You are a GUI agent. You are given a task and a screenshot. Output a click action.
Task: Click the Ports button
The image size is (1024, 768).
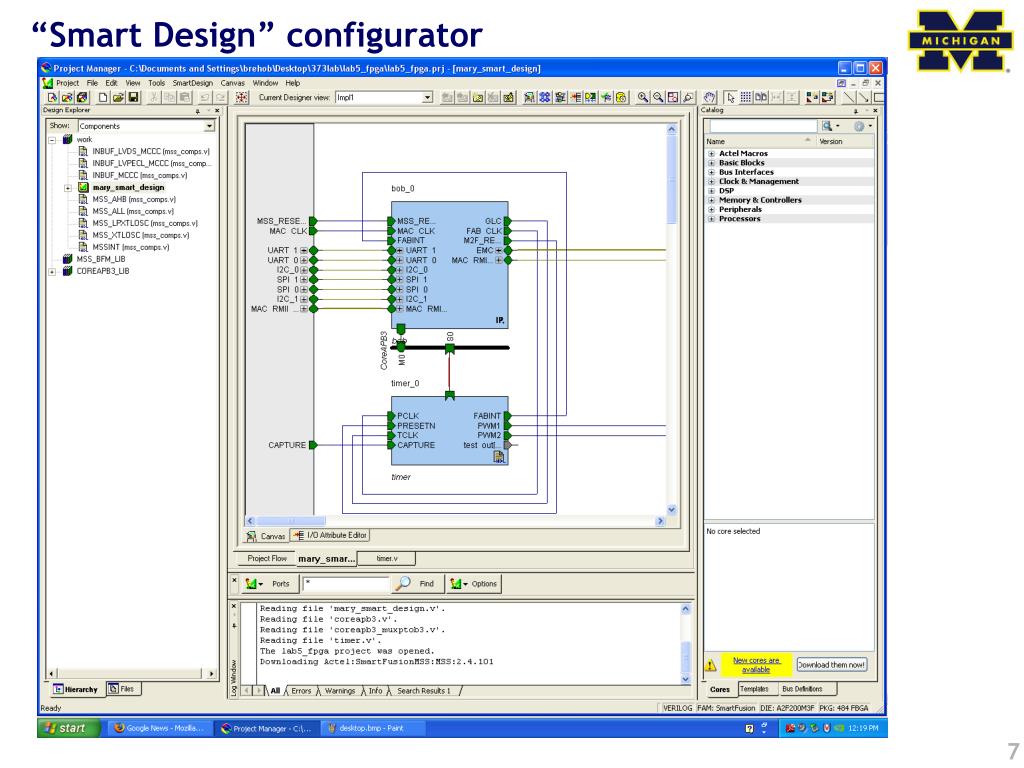269,584
